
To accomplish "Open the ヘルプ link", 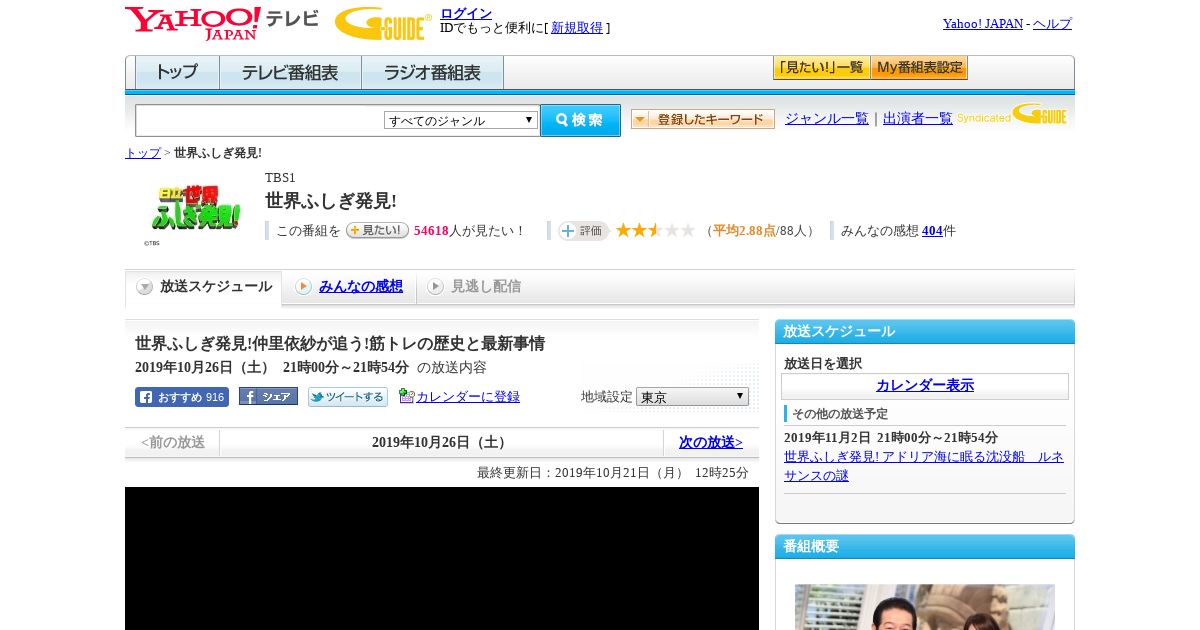I will click(1052, 24).
